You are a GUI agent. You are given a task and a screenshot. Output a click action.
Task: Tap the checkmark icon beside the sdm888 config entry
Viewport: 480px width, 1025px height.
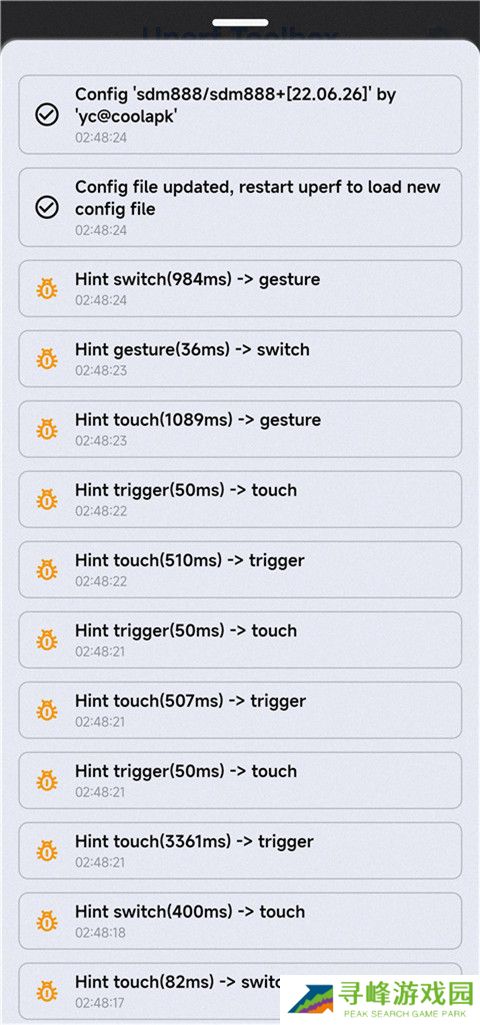coord(46,115)
